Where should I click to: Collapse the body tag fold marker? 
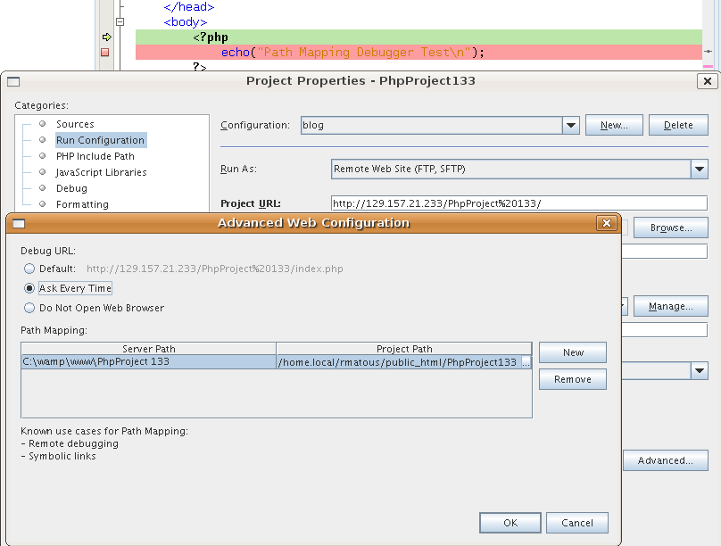pos(120,22)
